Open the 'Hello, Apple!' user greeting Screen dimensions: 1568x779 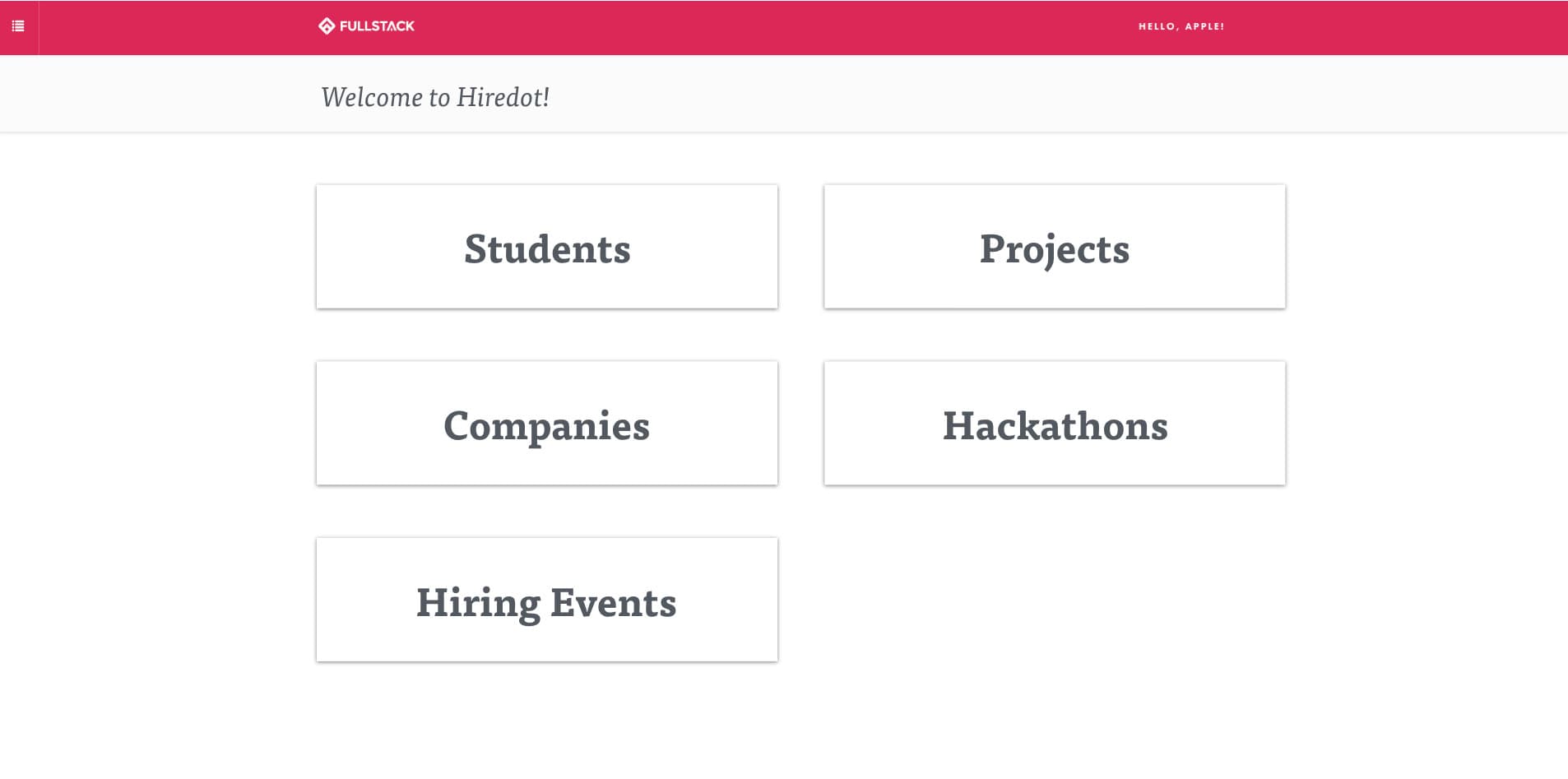[x=1181, y=26]
